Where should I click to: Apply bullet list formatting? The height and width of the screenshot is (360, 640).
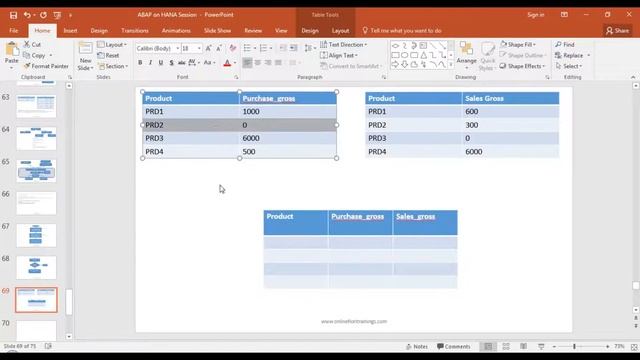[247, 48]
